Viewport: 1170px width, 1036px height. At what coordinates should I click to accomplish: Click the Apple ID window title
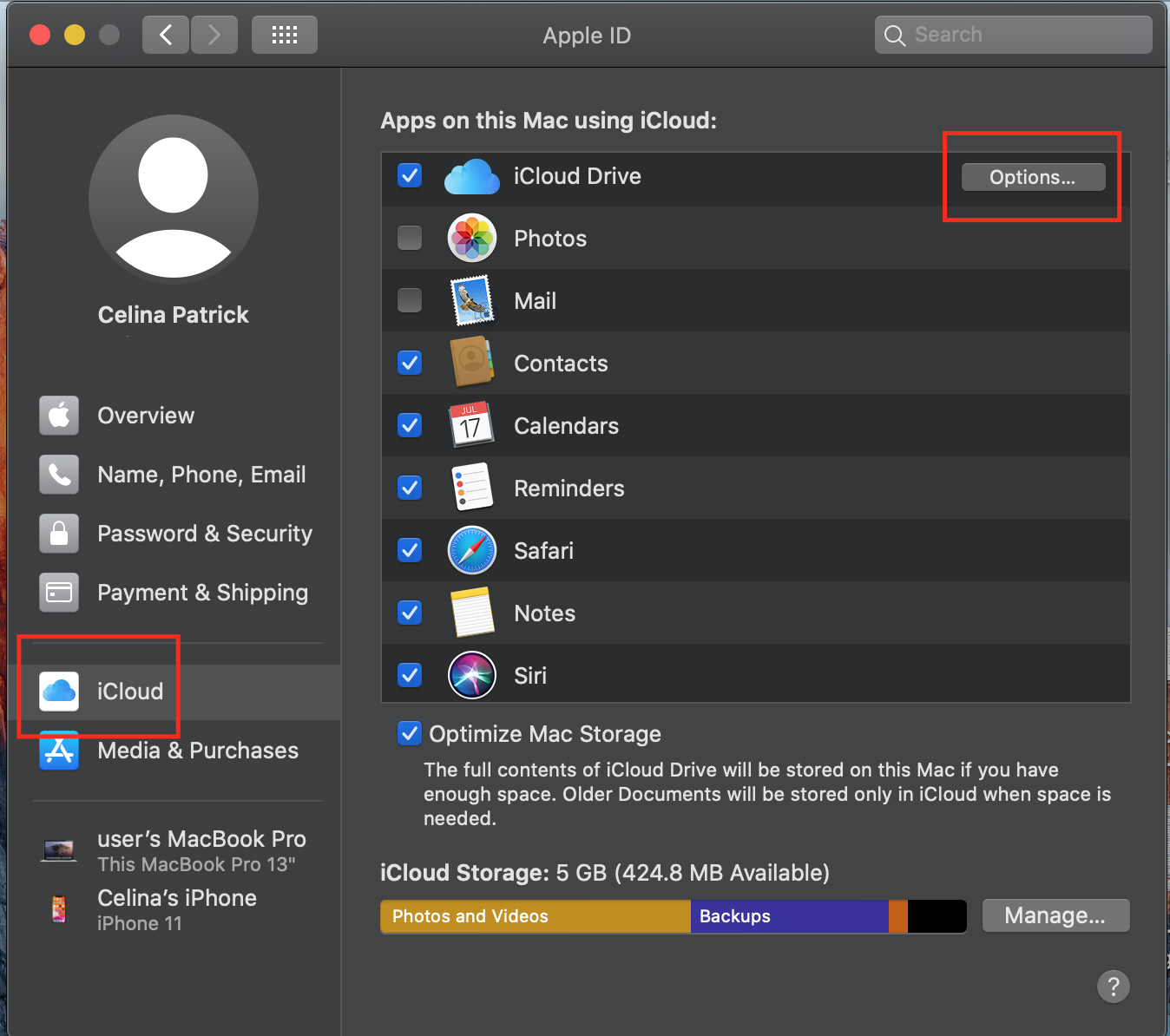(587, 36)
